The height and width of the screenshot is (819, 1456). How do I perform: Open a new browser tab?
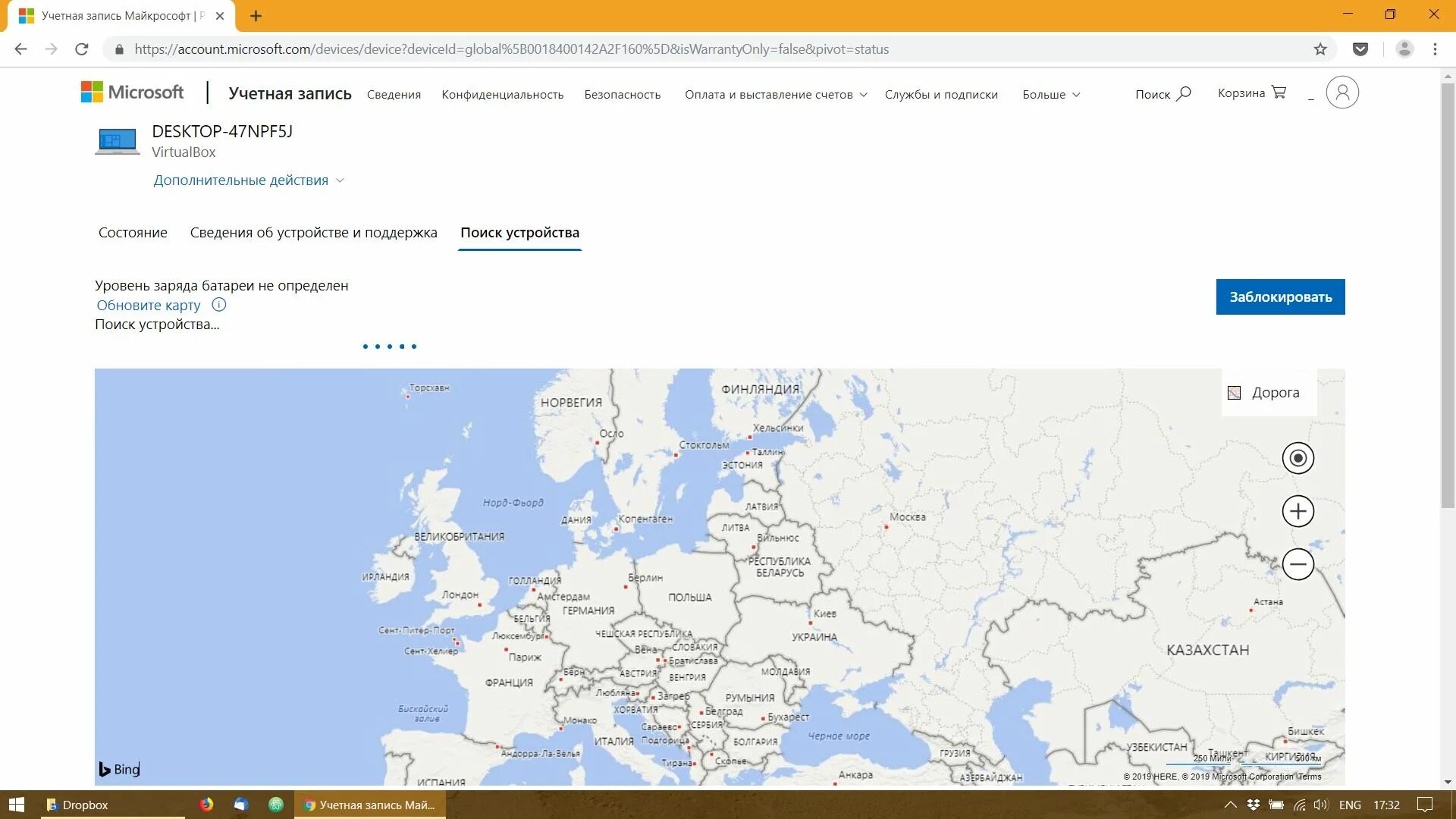tap(256, 16)
